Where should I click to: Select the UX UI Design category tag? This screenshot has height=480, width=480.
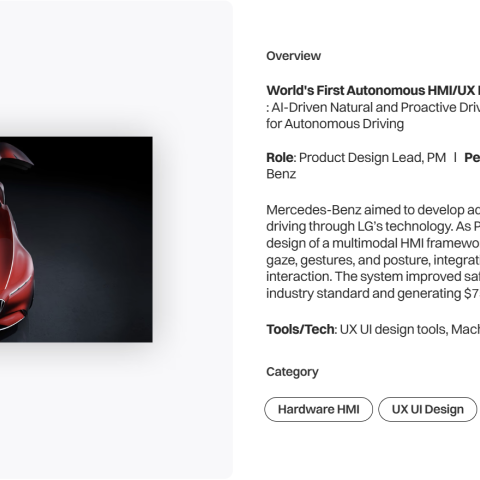(427, 409)
